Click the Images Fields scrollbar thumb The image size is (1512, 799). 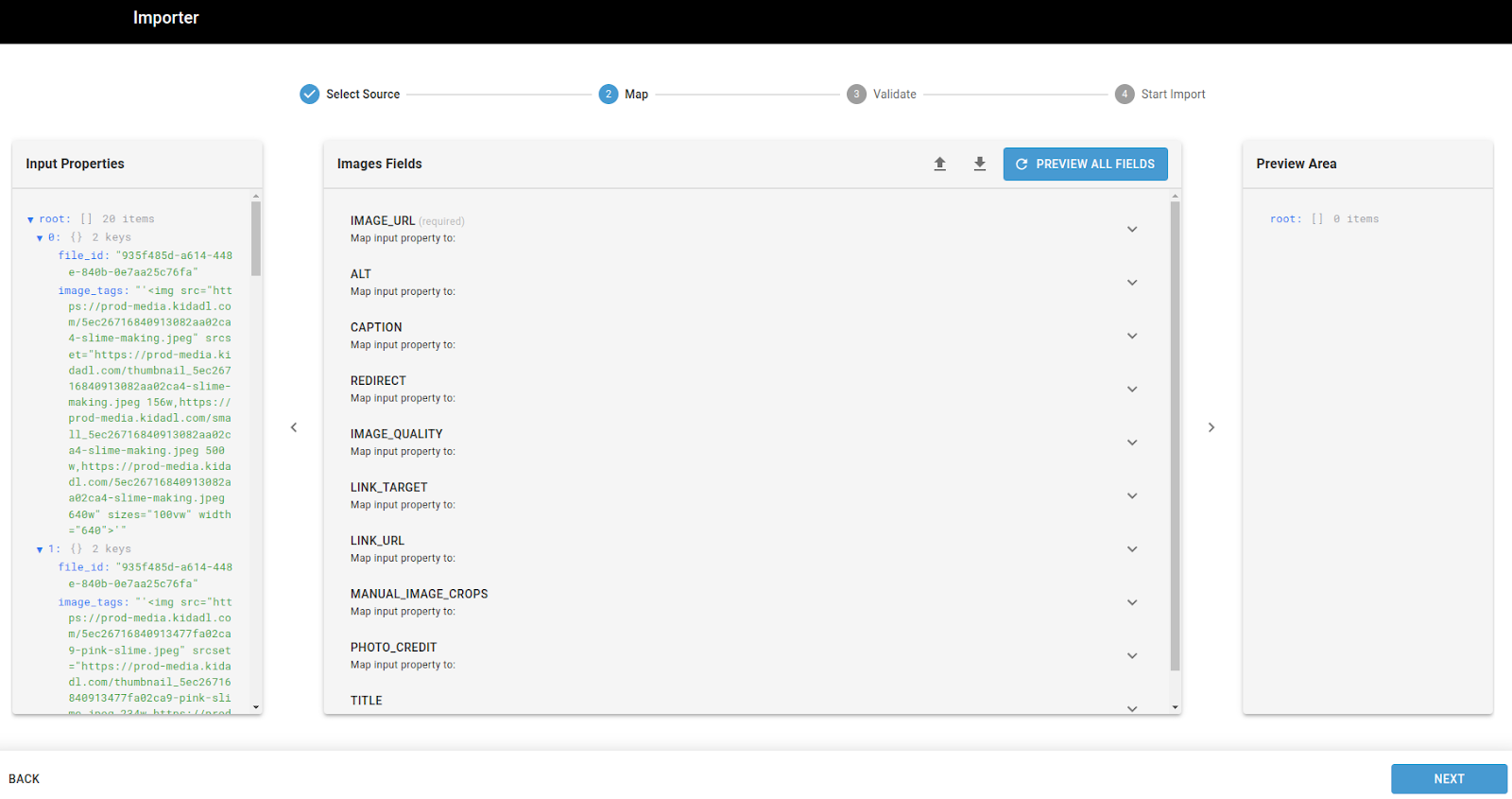coord(1176,437)
